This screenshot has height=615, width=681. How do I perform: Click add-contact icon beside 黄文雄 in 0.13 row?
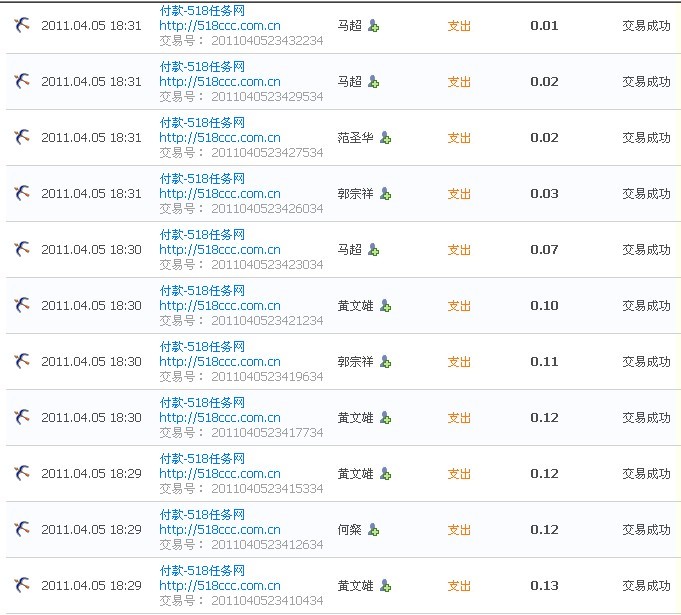tap(386, 586)
